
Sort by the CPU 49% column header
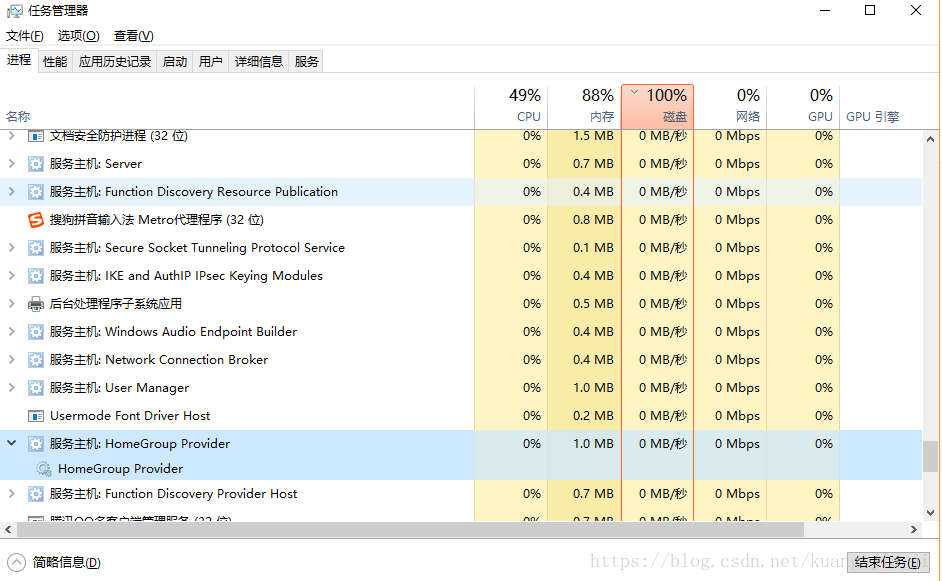(x=511, y=107)
